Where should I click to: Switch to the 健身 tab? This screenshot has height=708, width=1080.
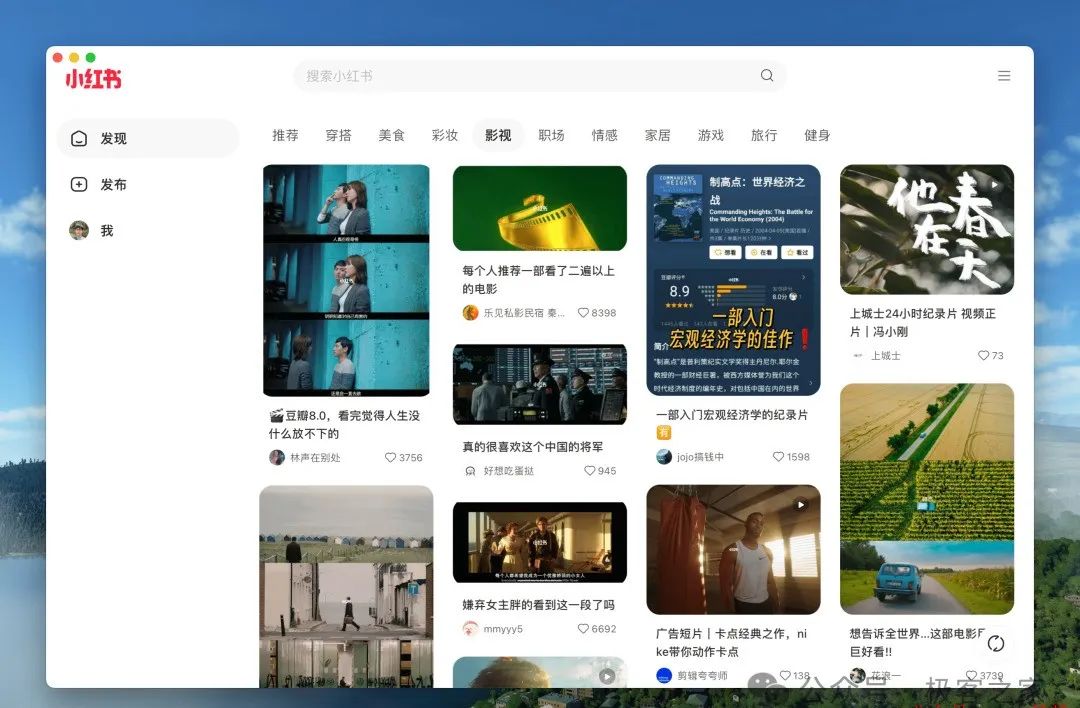817,135
